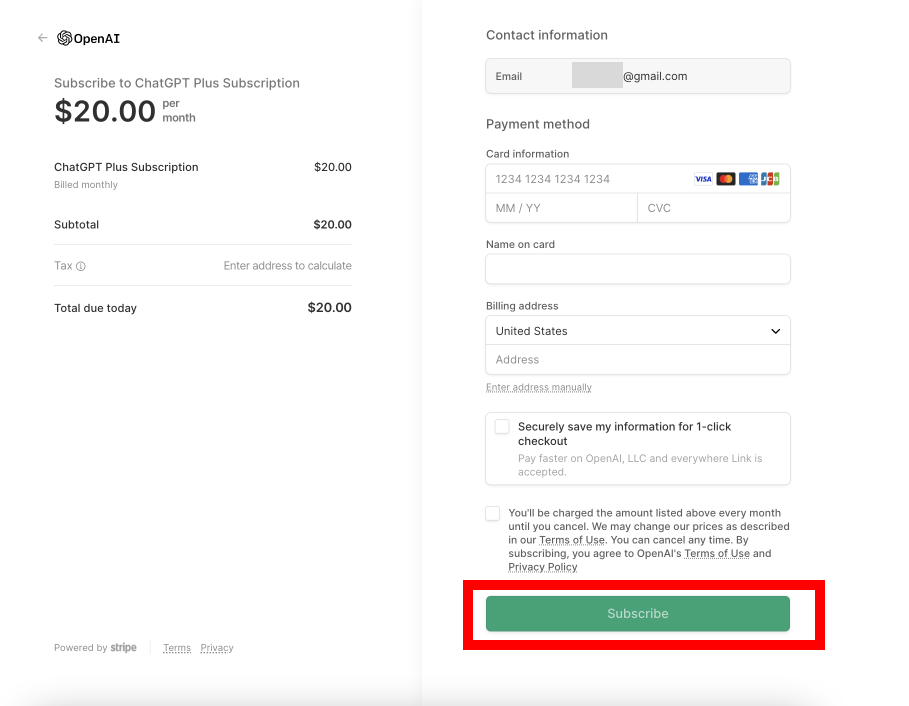Check the monthly billing agreement checkbox
This screenshot has height=706, width=909.
(x=492, y=513)
